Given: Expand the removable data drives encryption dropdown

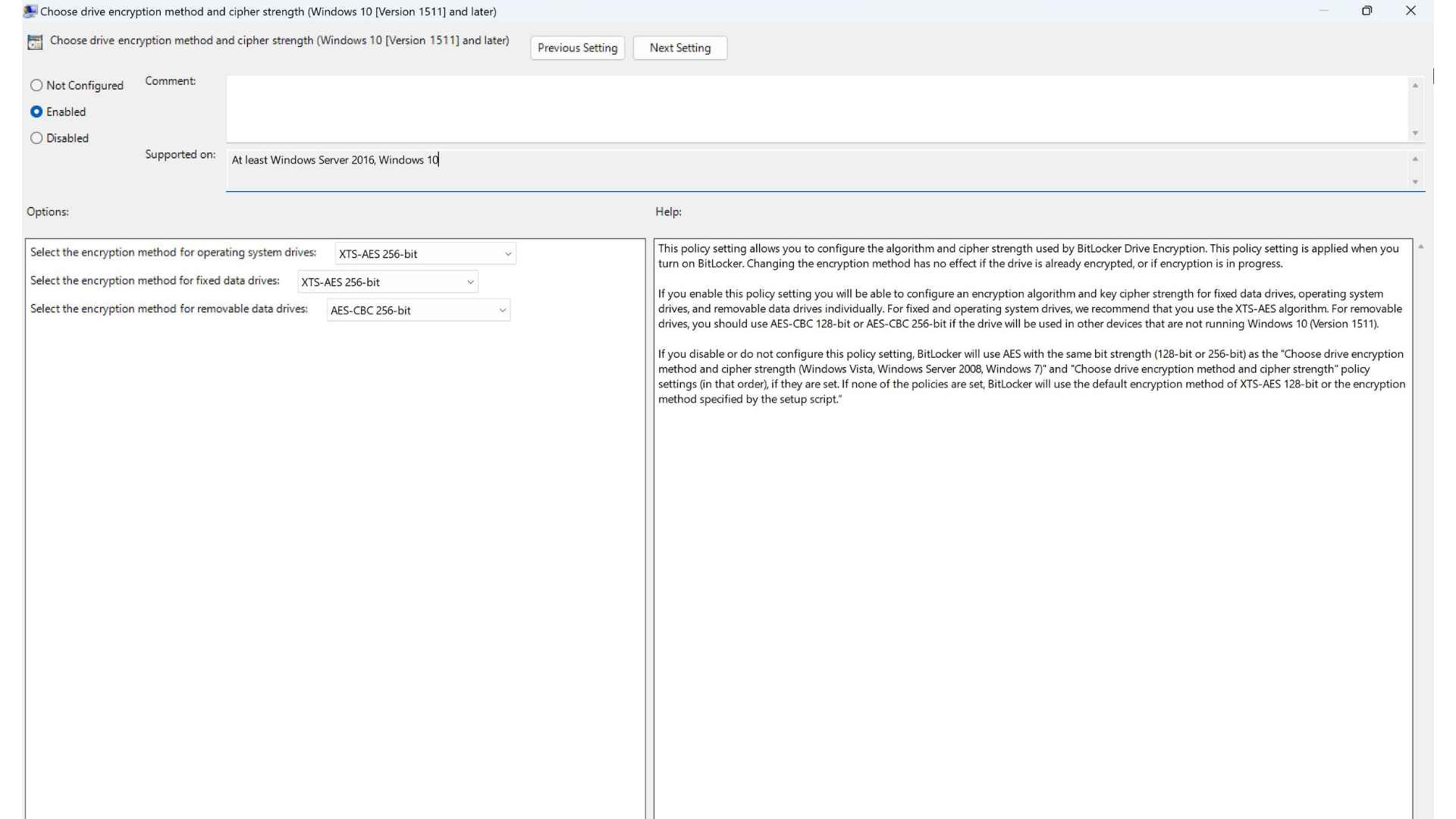Looking at the screenshot, I should pyautogui.click(x=501, y=309).
